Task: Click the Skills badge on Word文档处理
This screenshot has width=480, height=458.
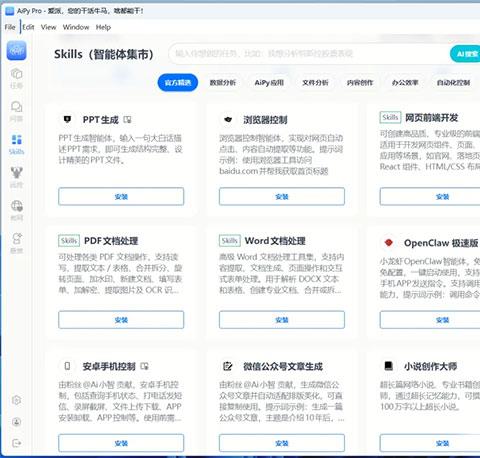Action: 230,241
